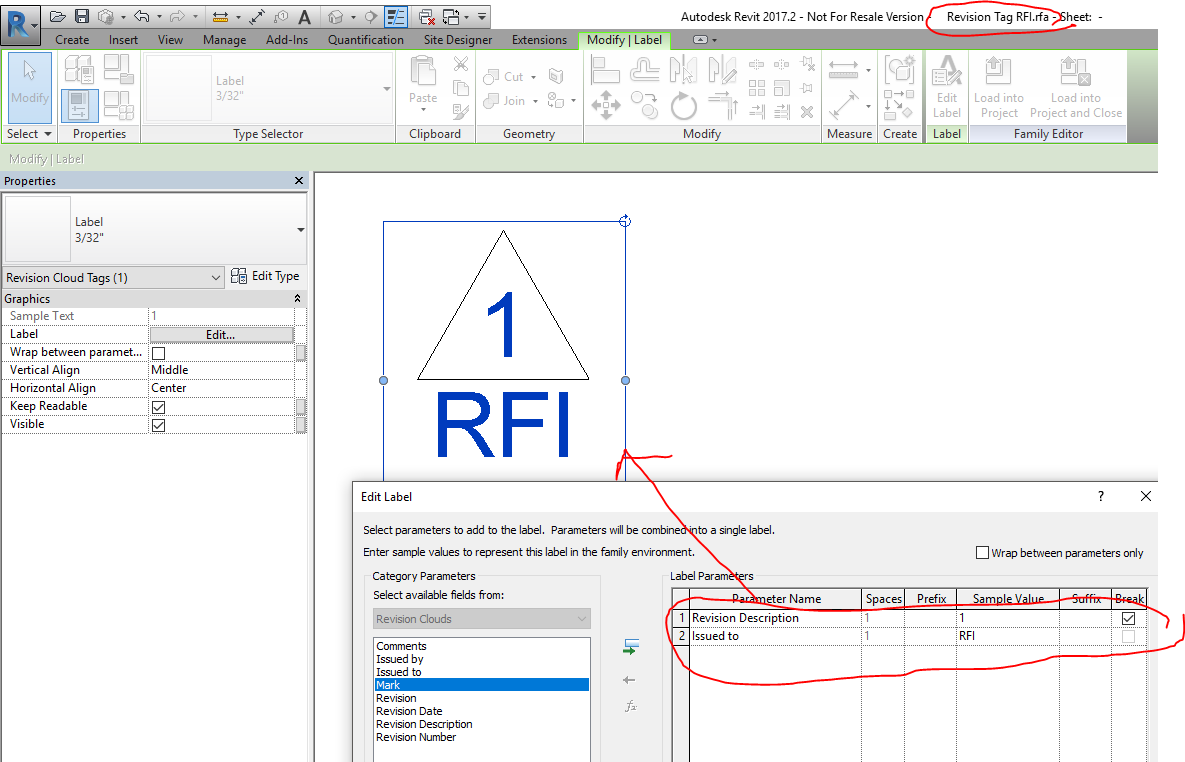The width and height of the screenshot is (1185, 762).
Task: Switch to the Create ribbon tab
Action: pyautogui.click(x=72, y=40)
